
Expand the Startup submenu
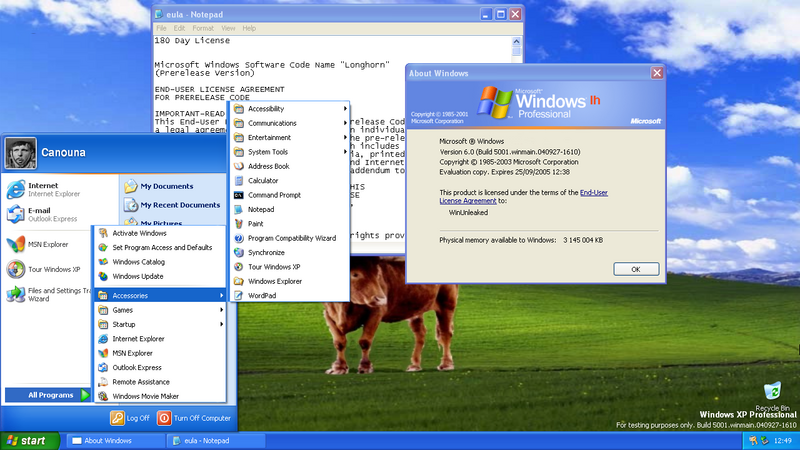click(x=160, y=324)
